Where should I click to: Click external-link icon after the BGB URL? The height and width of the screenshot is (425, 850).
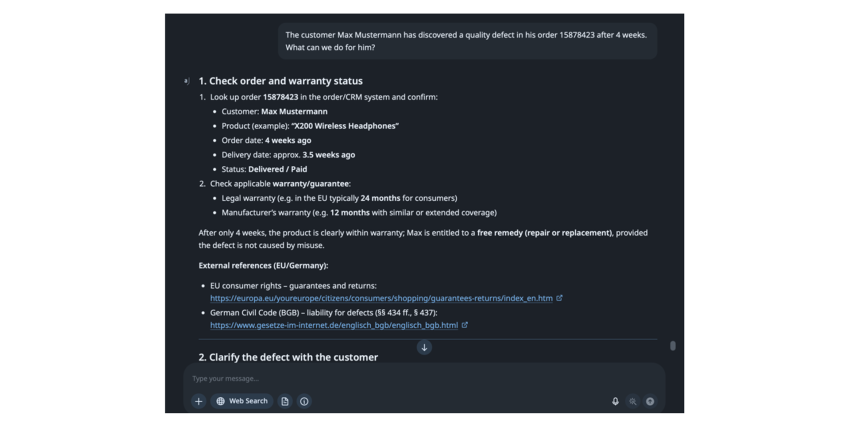(x=465, y=325)
